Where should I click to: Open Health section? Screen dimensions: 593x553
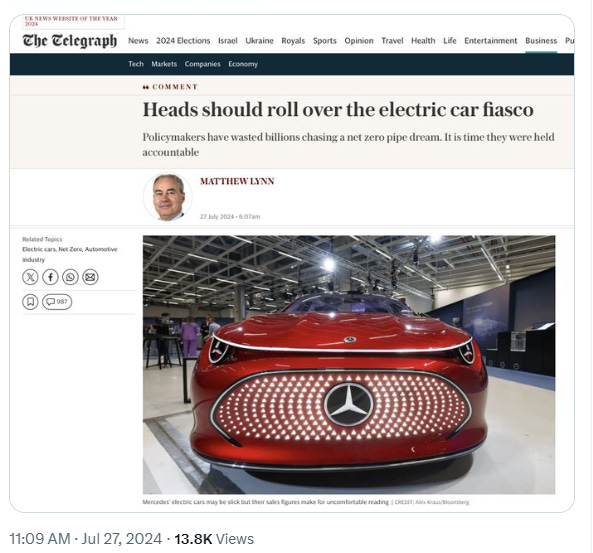(423, 41)
